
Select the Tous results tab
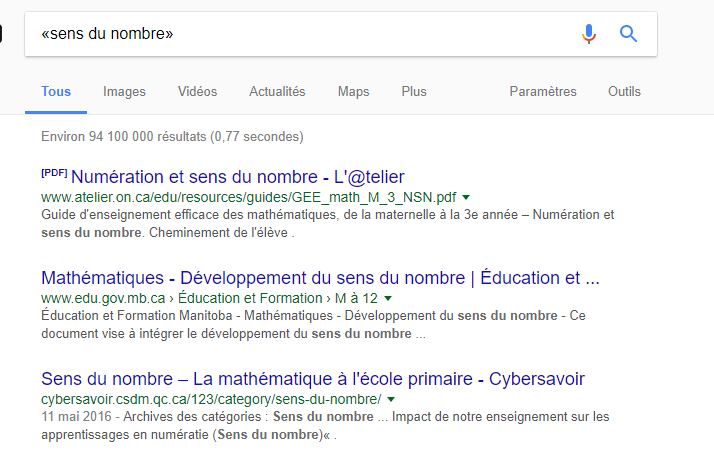click(x=56, y=91)
